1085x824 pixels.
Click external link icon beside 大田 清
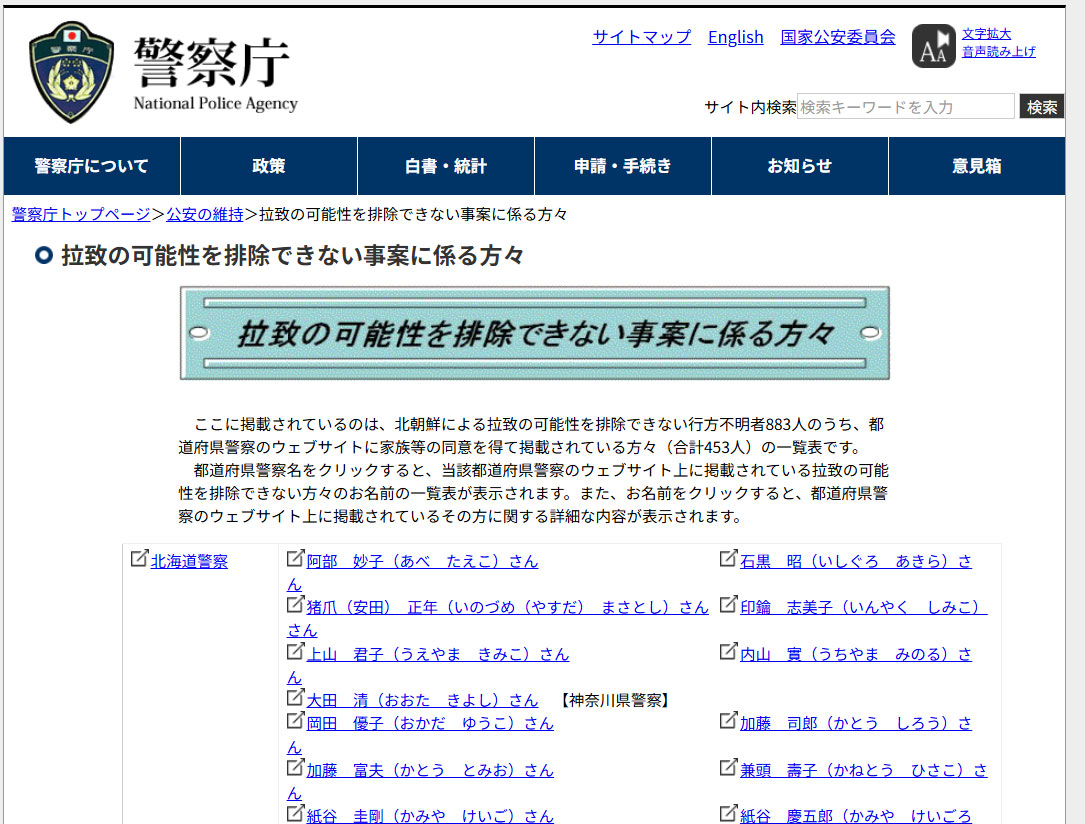tap(295, 697)
